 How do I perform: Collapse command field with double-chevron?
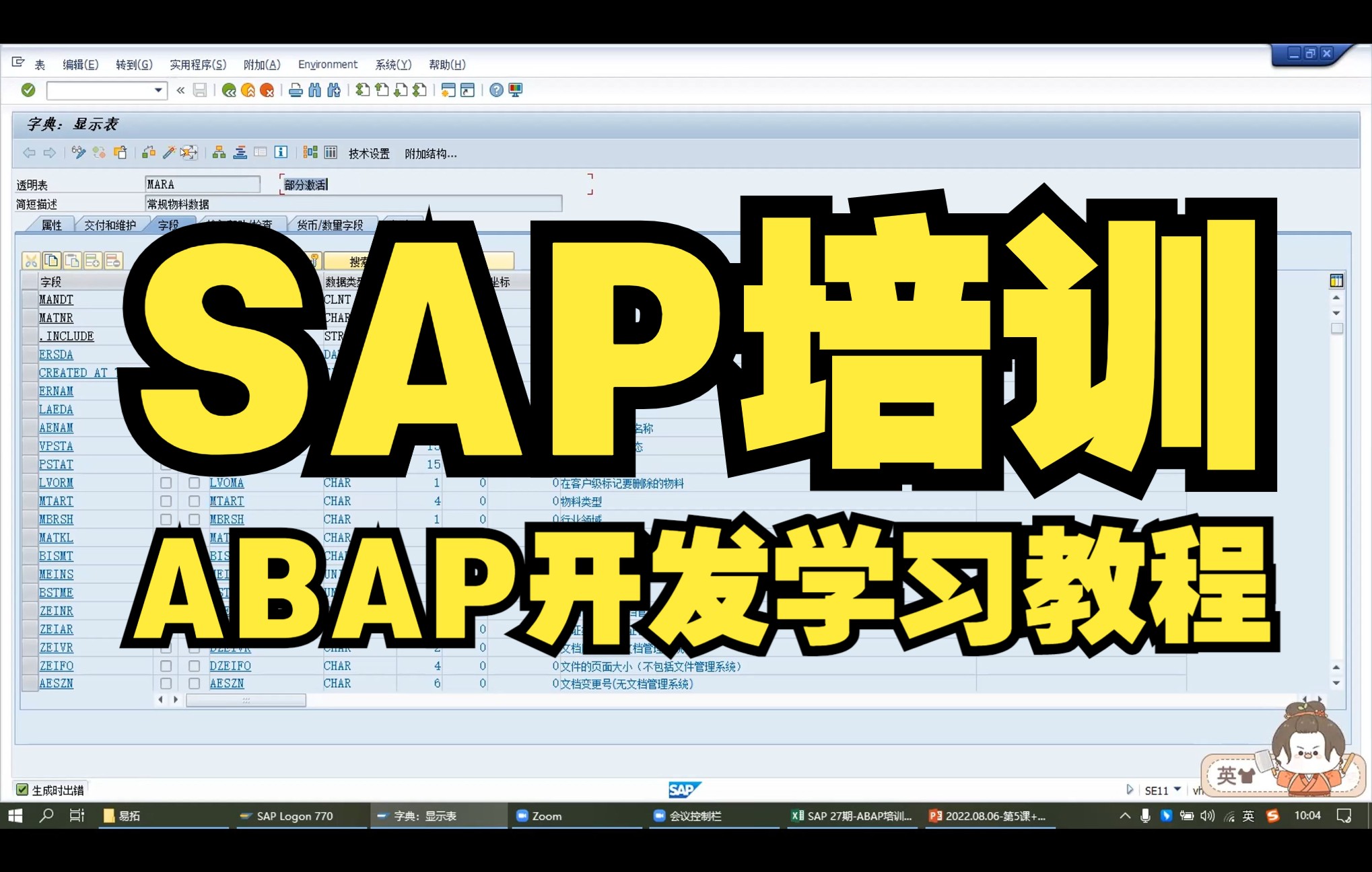pos(180,90)
